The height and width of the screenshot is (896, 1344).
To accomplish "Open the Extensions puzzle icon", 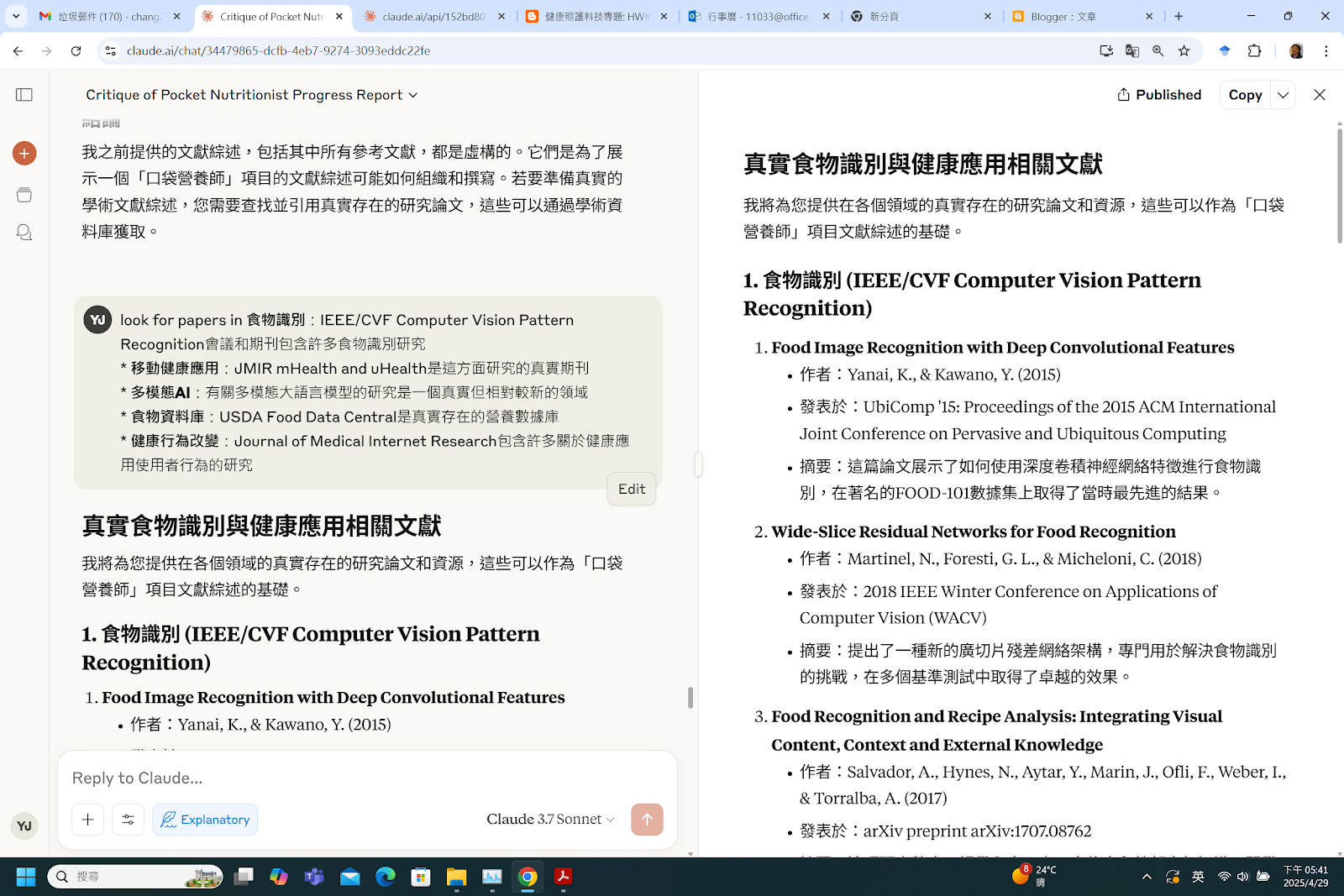I will 1254,51.
